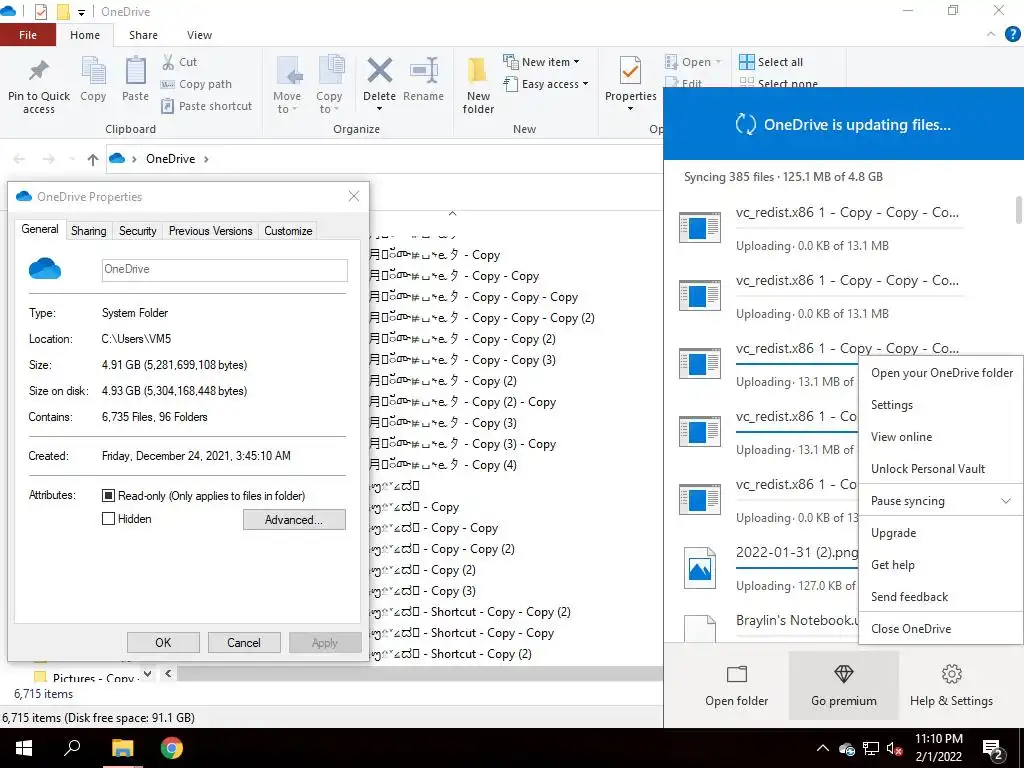Click the Windows Start button
This screenshot has height=768, width=1024.
point(24,748)
